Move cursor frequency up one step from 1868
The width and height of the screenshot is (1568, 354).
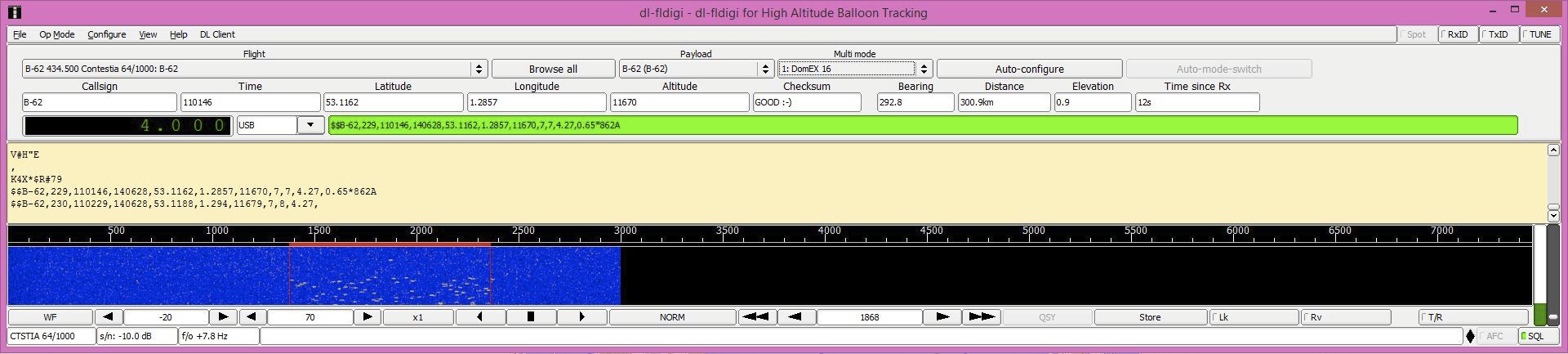coord(942,316)
